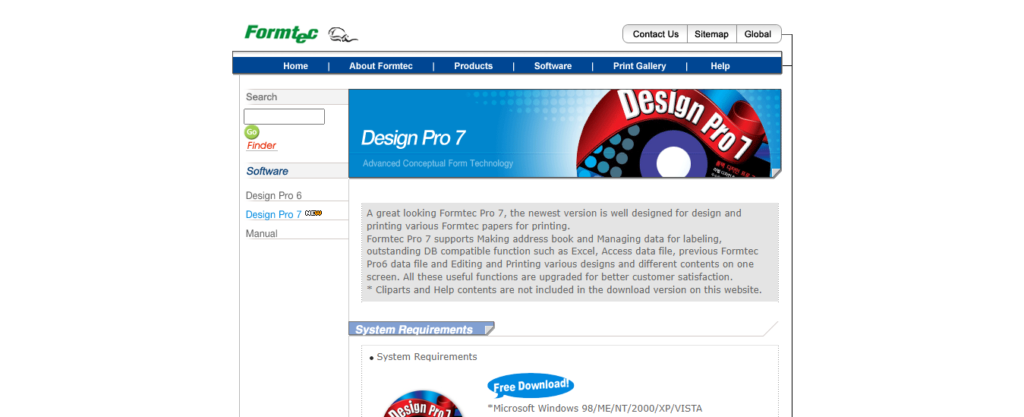1024x417 pixels.
Task: Click the bird emblem next to Formtec logo
Action: pos(342,35)
